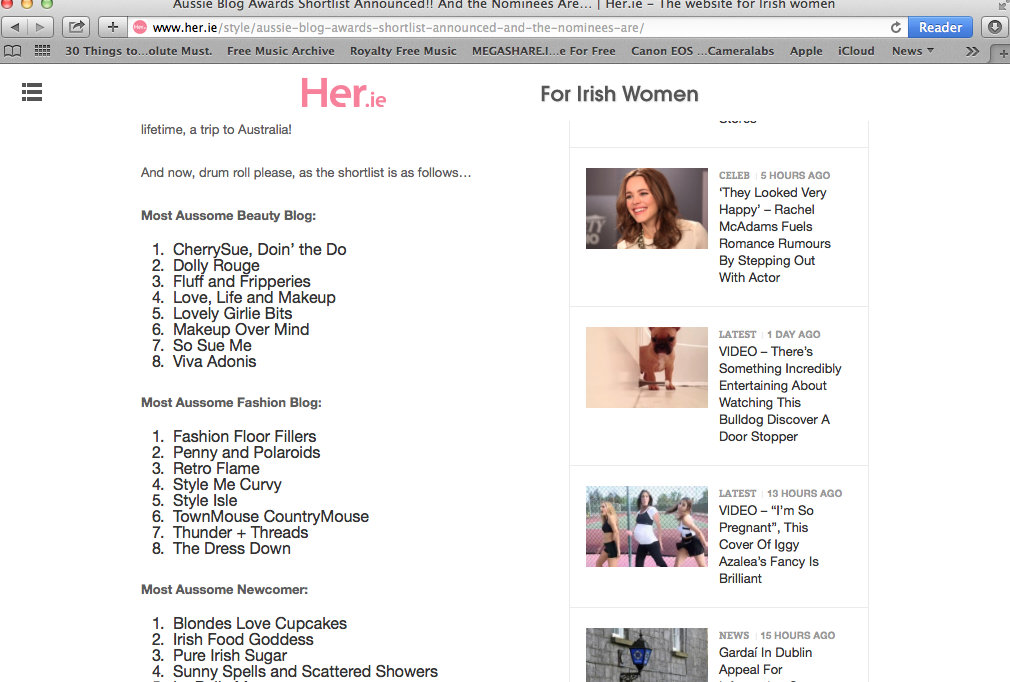
Task: Click 'Viva Adonis' list entry
Action: (x=214, y=361)
